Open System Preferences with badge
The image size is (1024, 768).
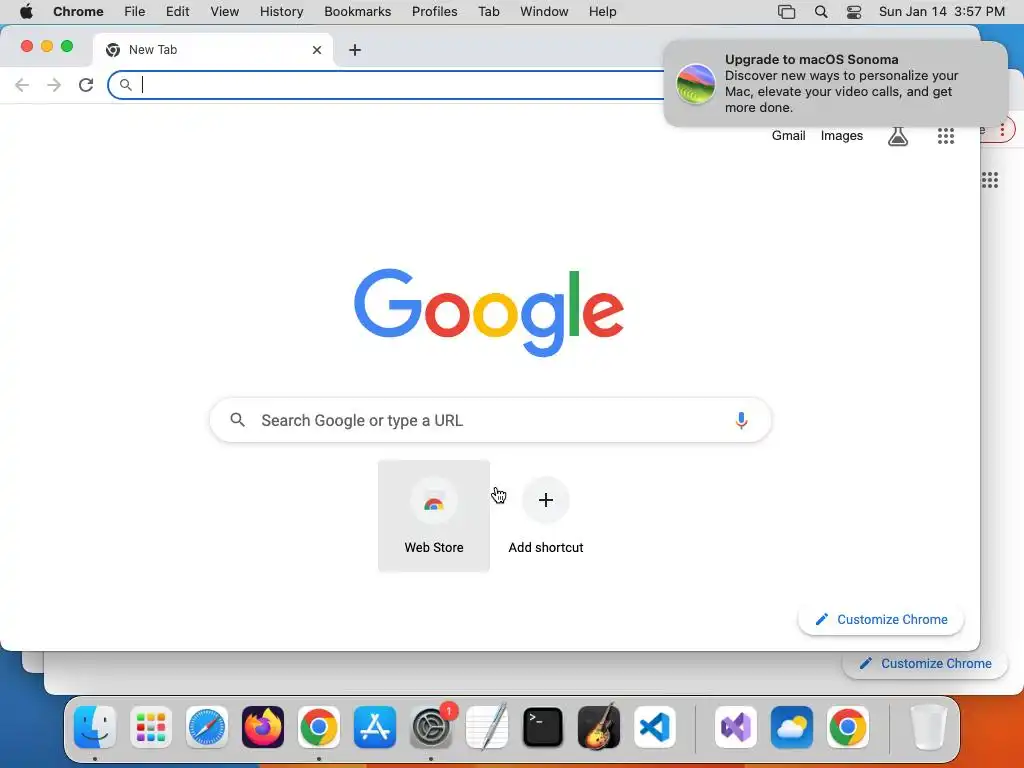pyautogui.click(x=431, y=727)
